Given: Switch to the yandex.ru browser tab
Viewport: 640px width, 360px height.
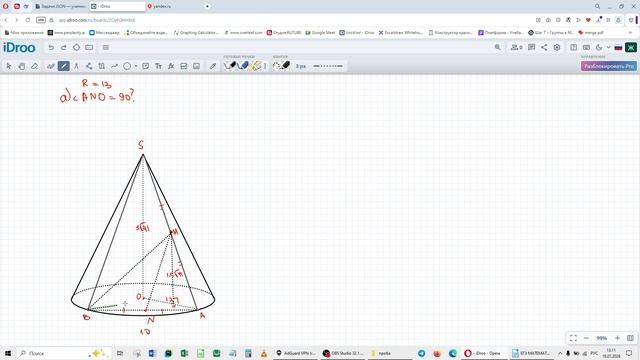Looking at the screenshot, I should coord(173,6).
